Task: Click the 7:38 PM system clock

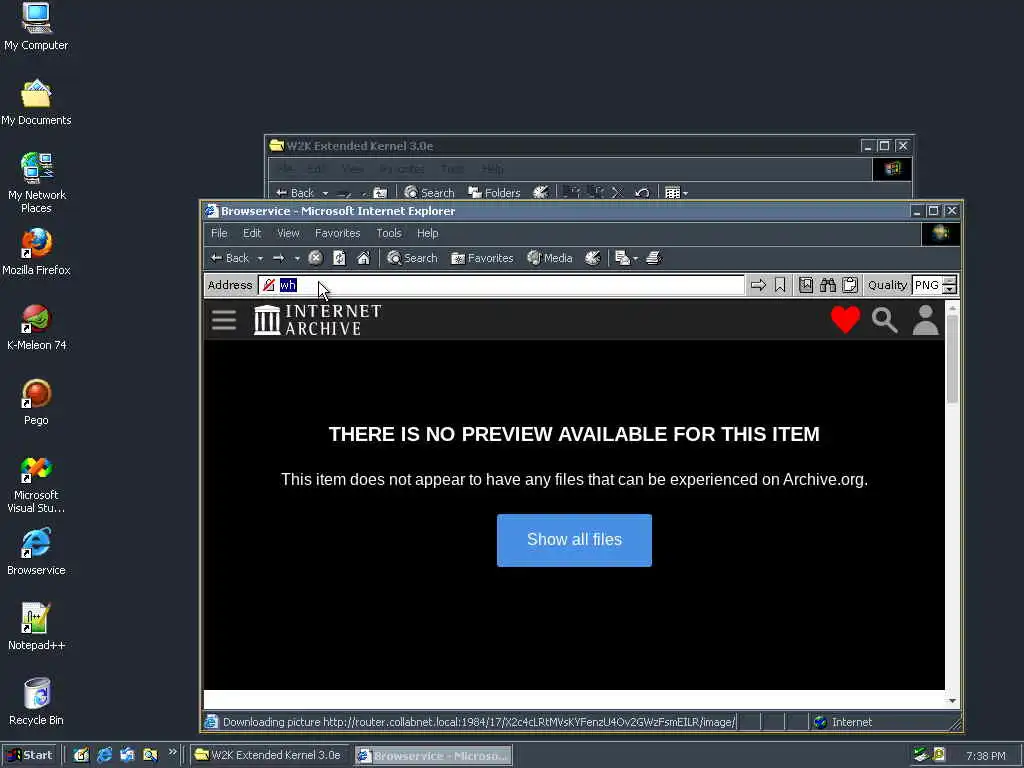Action: 986,756
